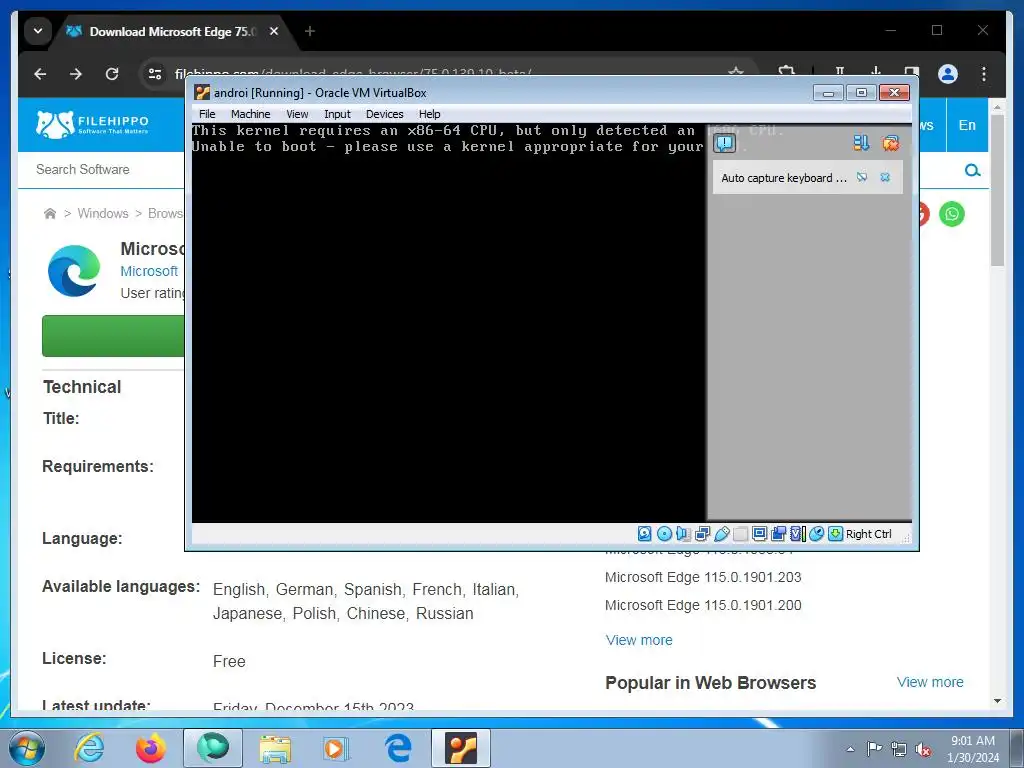Click the display indicator in VirtualBox status bar
1024x768 pixels.
tap(759, 534)
